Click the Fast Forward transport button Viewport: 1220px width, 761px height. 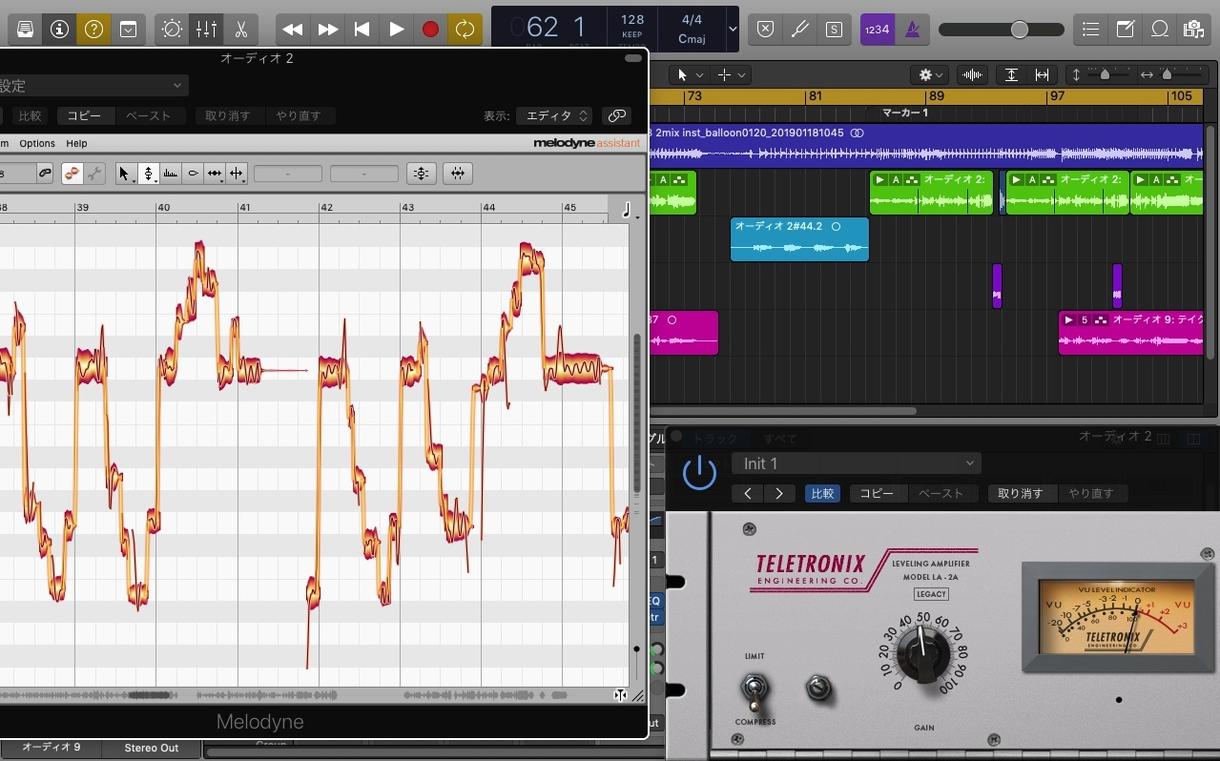(x=327, y=29)
